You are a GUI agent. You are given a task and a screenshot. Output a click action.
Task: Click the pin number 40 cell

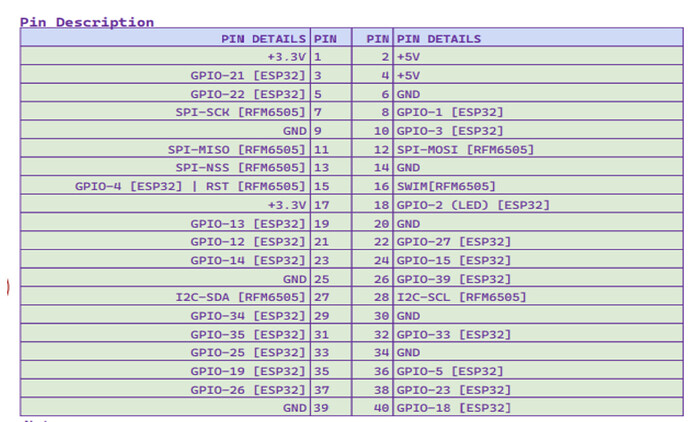(x=380, y=407)
